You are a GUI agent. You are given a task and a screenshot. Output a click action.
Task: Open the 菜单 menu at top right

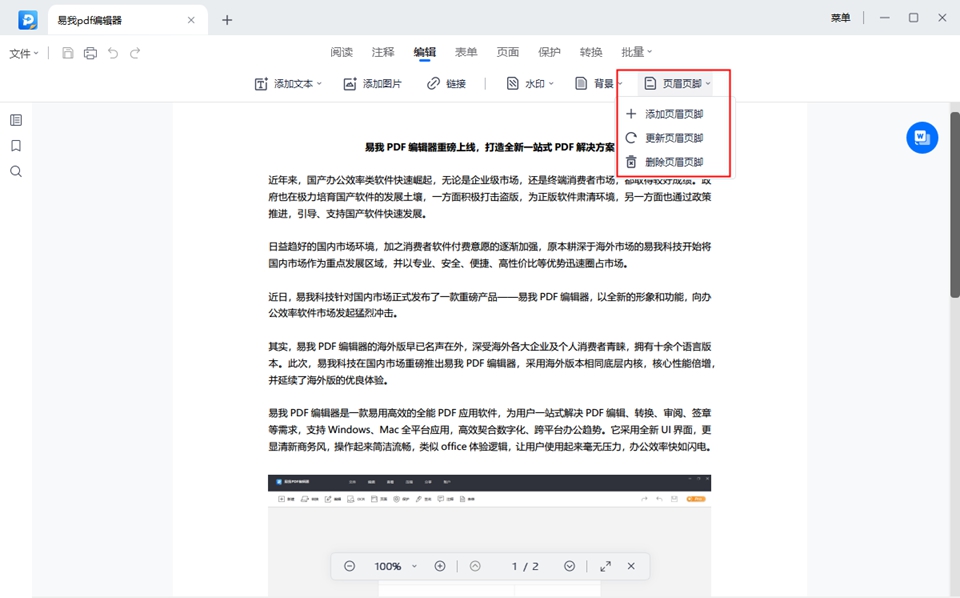coord(840,18)
